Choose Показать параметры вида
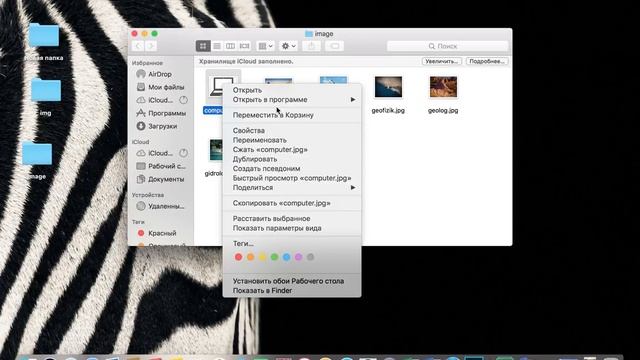640x360 pixels. (291, 228)
